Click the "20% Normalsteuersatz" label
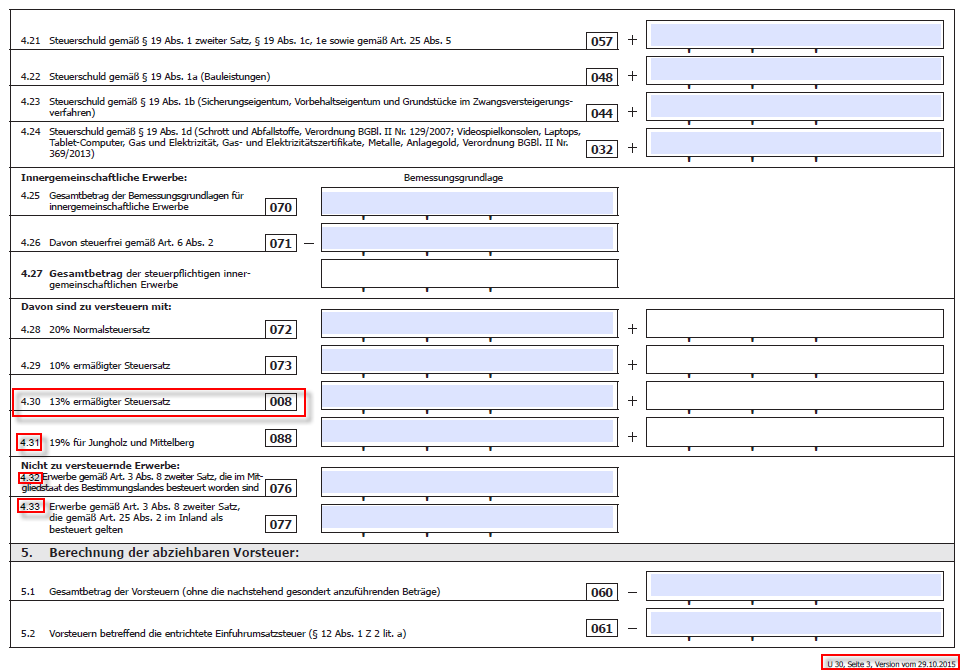This screenshot has height=670, width=960. coord(100,329)
